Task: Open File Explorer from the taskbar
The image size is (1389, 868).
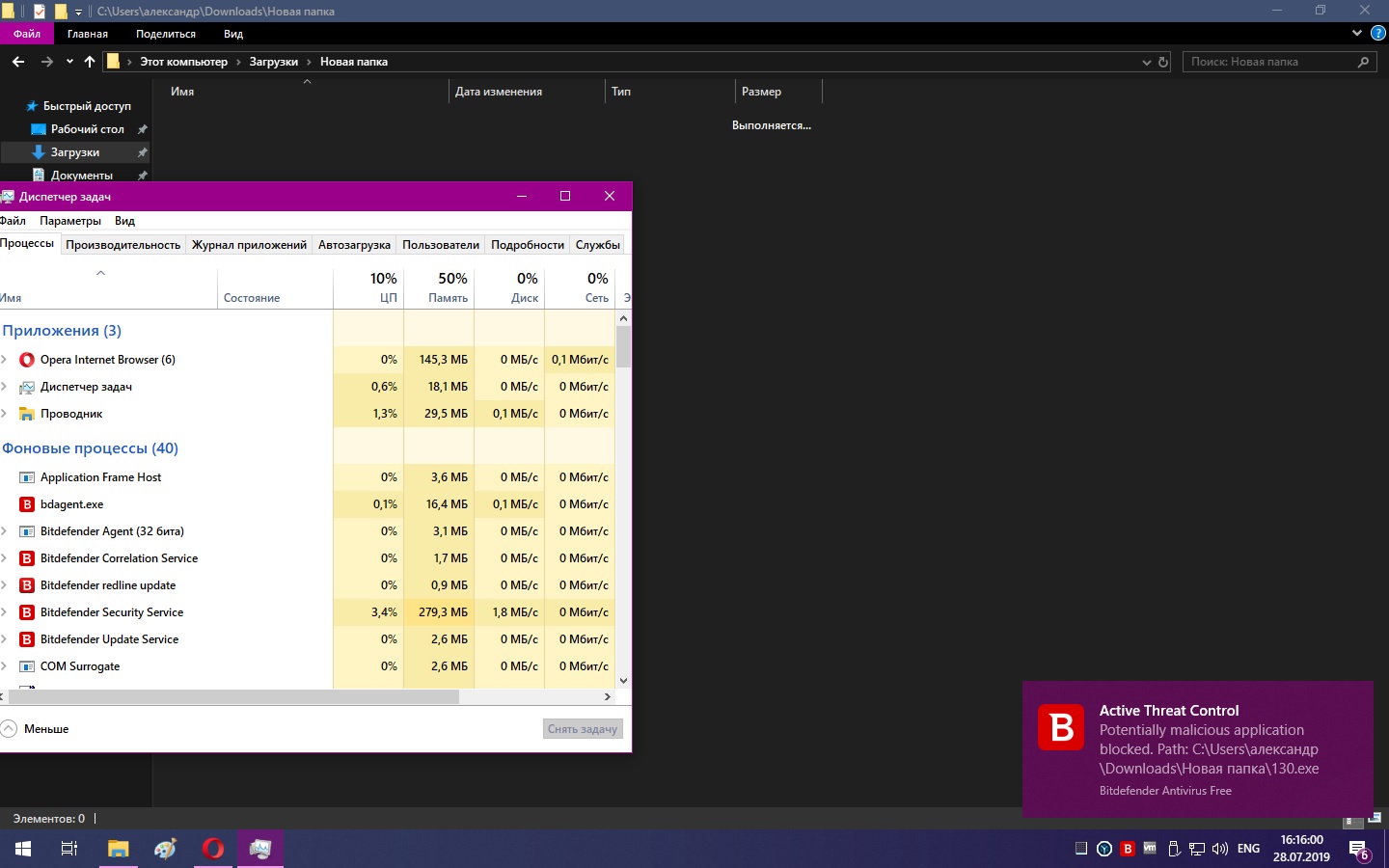Action: tap(118, 849)
